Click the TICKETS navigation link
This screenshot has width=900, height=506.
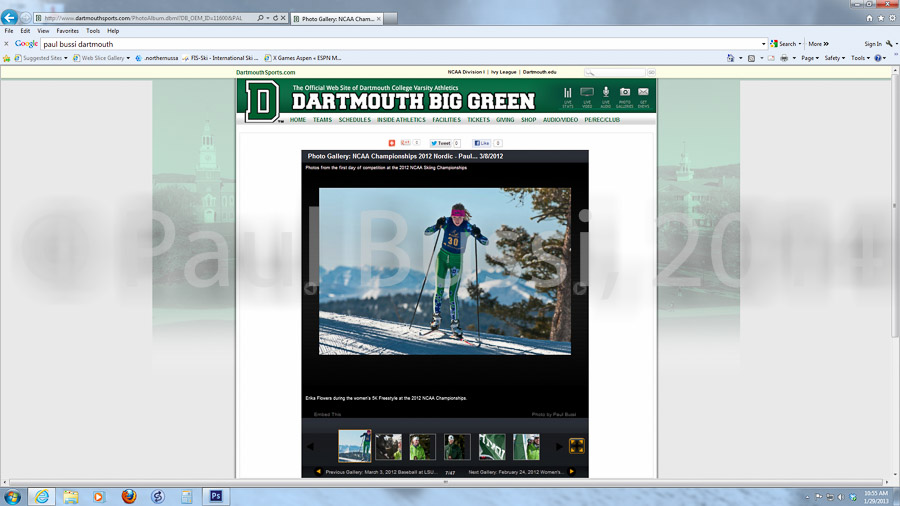click(x=478, y=120)
